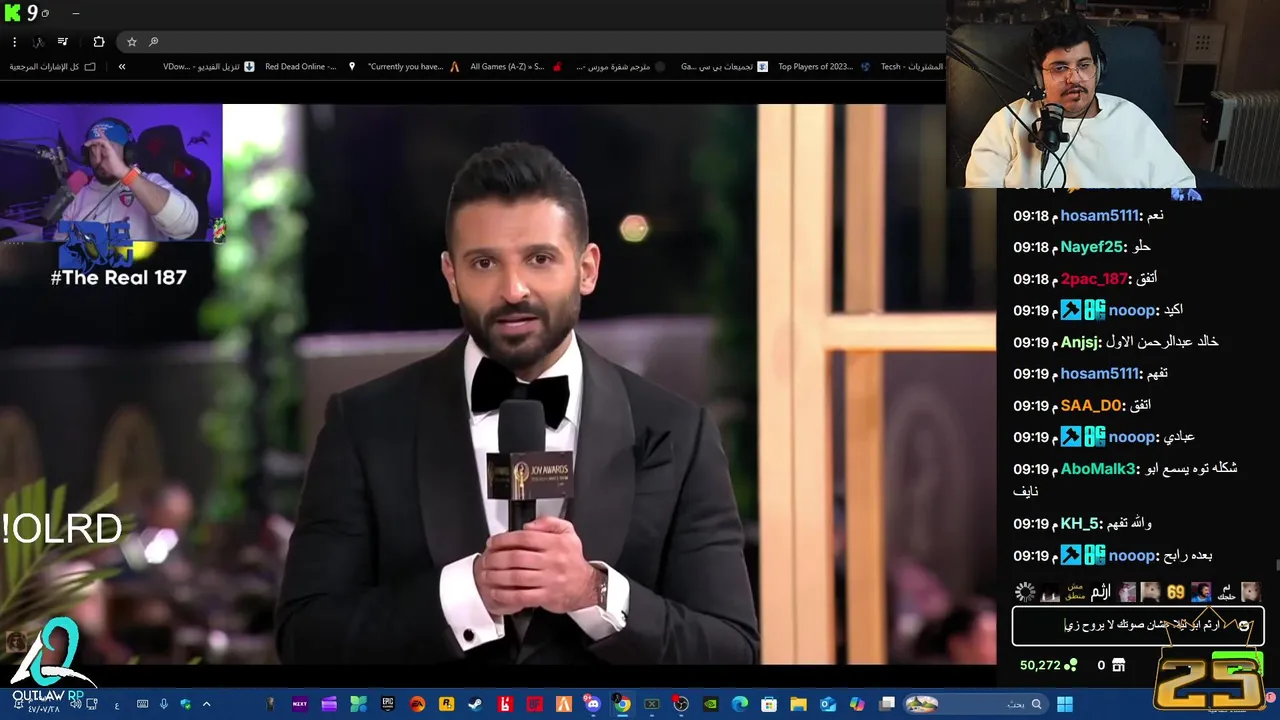Open NVIDIA app from the taskbar
Viewport: 1280px width, 720px height.
click(x=710, y=705)
